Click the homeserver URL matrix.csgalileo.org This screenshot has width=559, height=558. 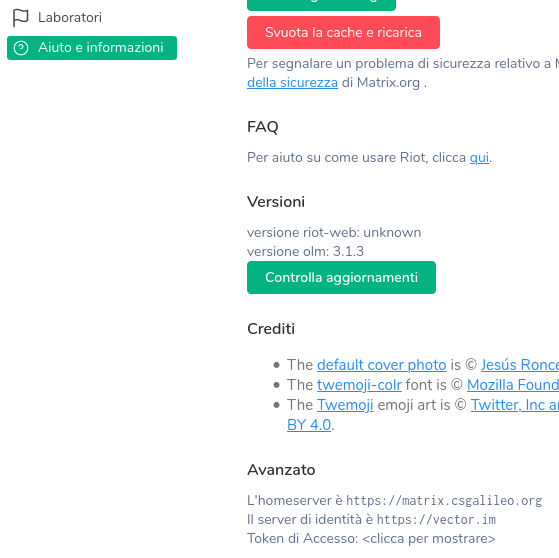click(444, 501)
